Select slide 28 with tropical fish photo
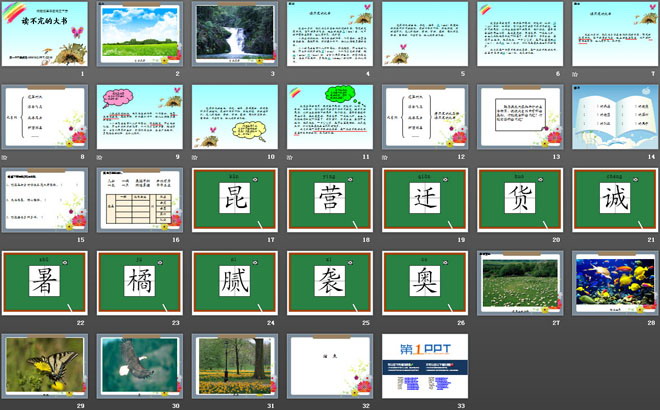The height and width of the screenshot is (410, 660). point(615,283)
